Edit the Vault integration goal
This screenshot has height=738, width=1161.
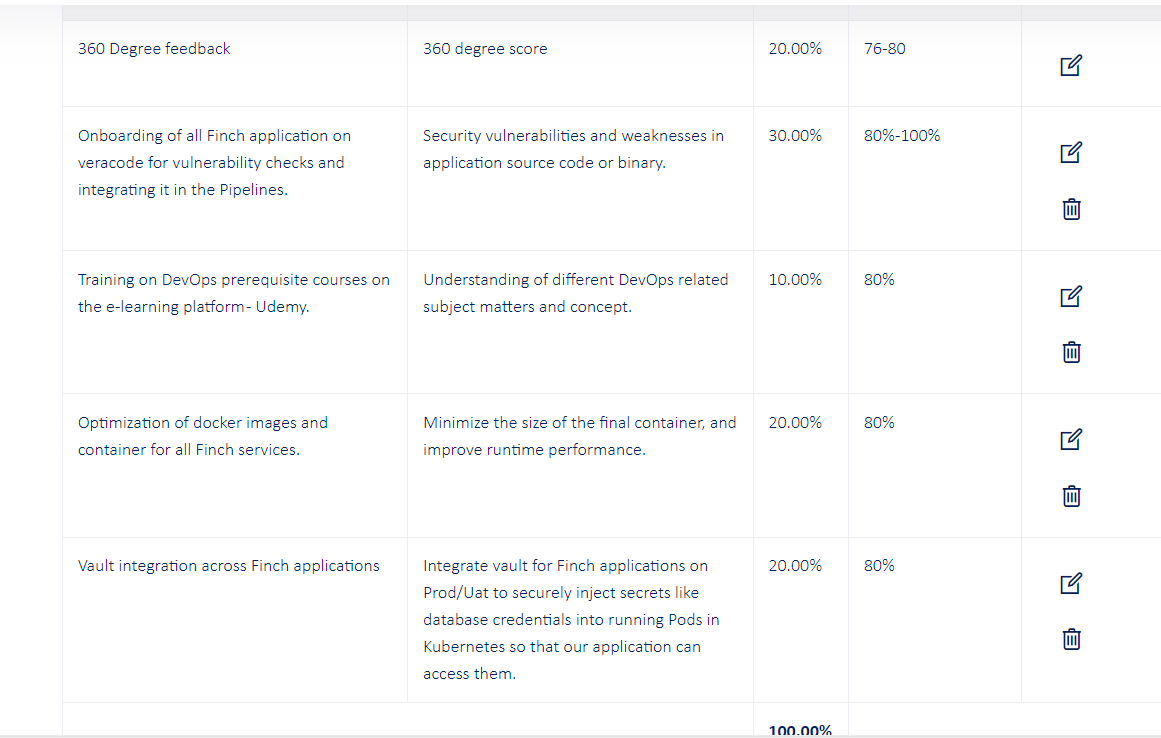pos(1070,583)
